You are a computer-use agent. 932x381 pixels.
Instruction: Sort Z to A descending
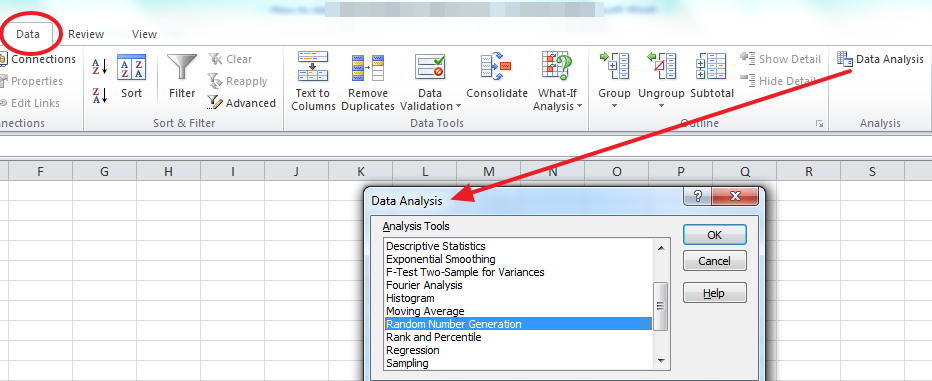coord(99,95)
